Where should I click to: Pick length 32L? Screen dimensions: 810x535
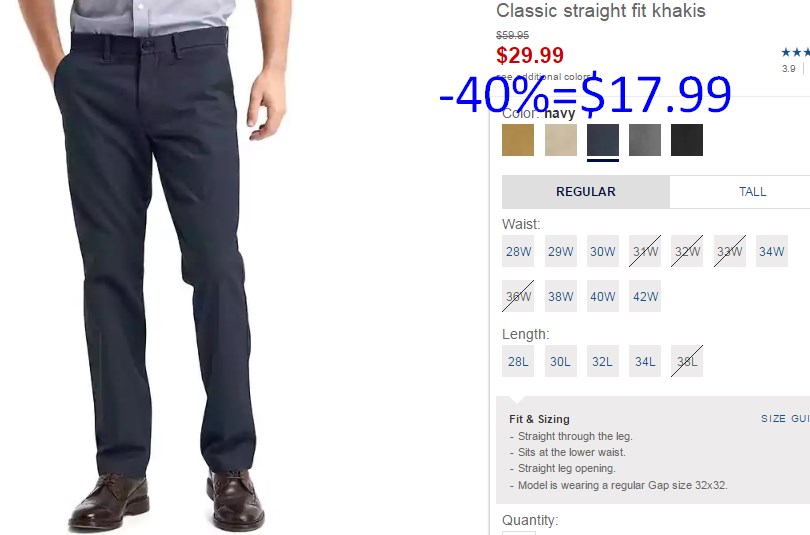603,361
